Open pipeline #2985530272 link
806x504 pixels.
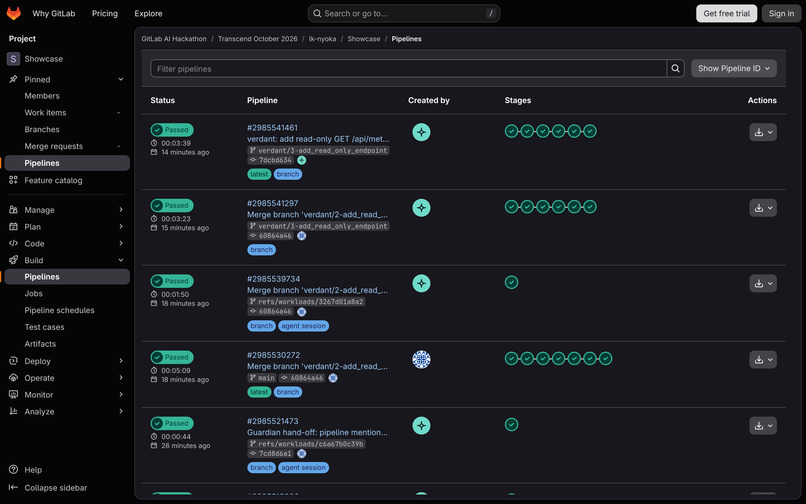[x=273, y=355]
